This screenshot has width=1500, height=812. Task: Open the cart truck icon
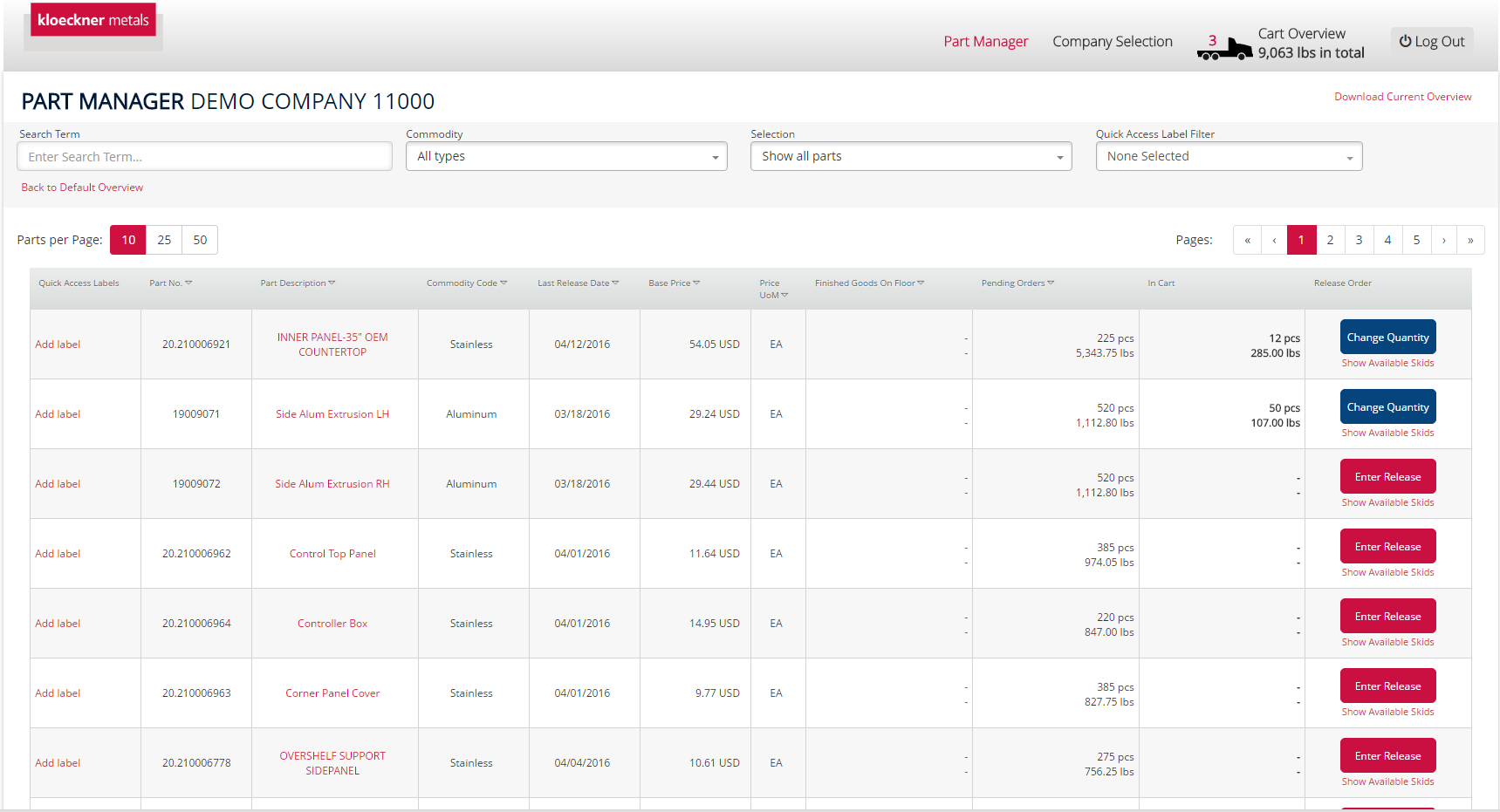[1225, 49]
